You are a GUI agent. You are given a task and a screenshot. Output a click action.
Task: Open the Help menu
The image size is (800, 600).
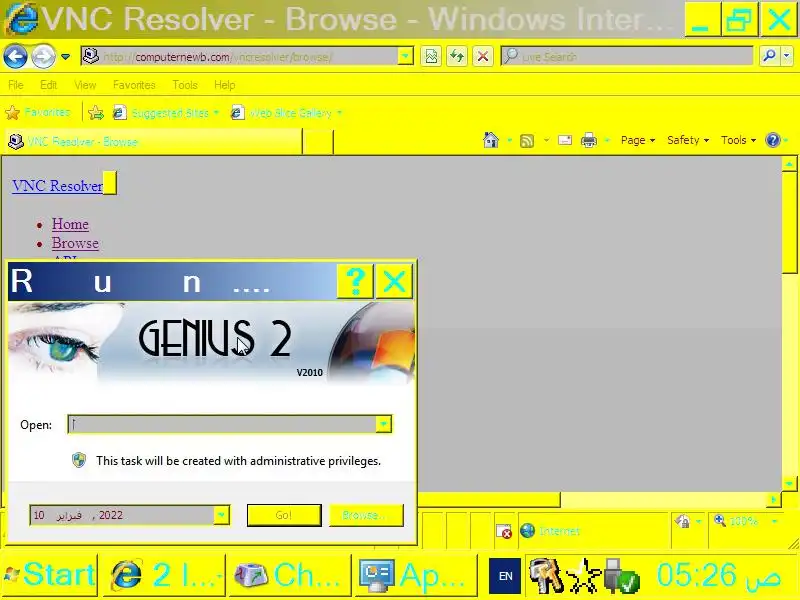(224, 85)
